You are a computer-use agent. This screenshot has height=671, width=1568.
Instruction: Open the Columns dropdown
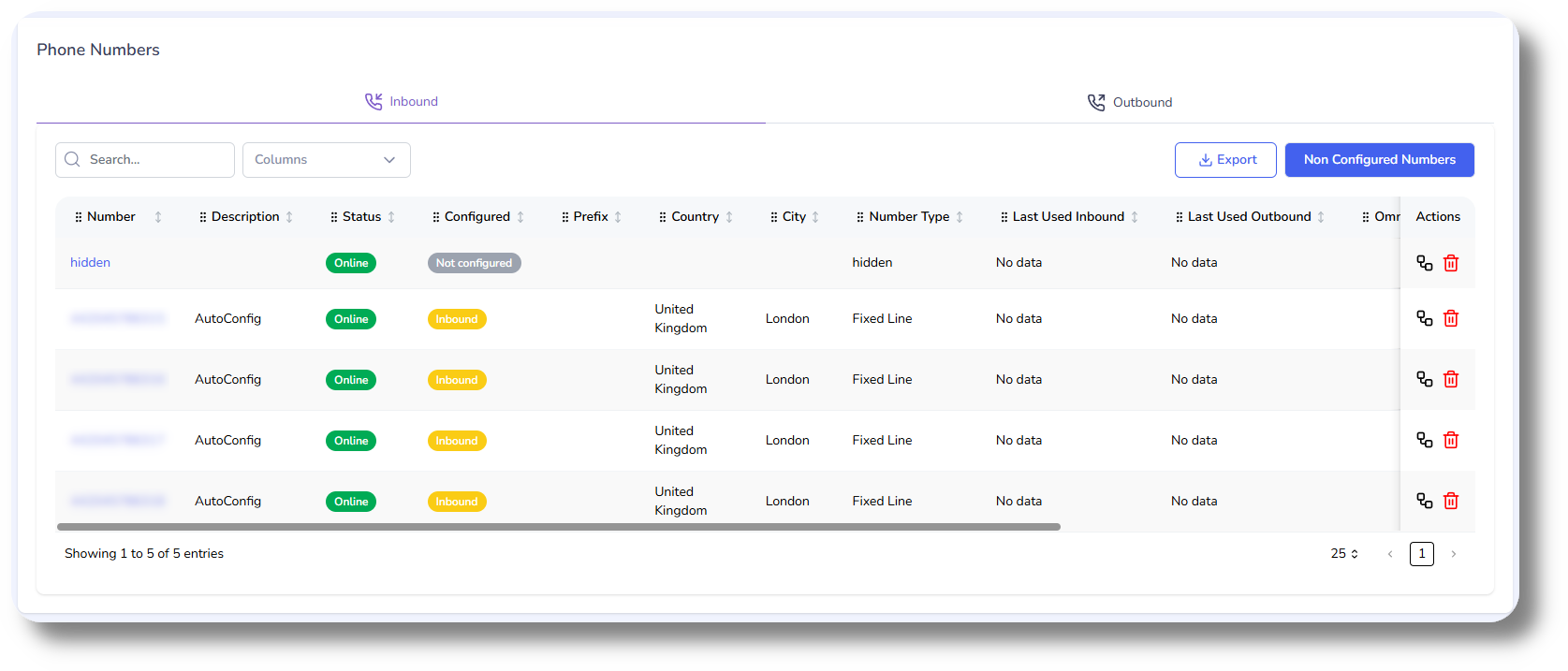click(x=326, y=160)
